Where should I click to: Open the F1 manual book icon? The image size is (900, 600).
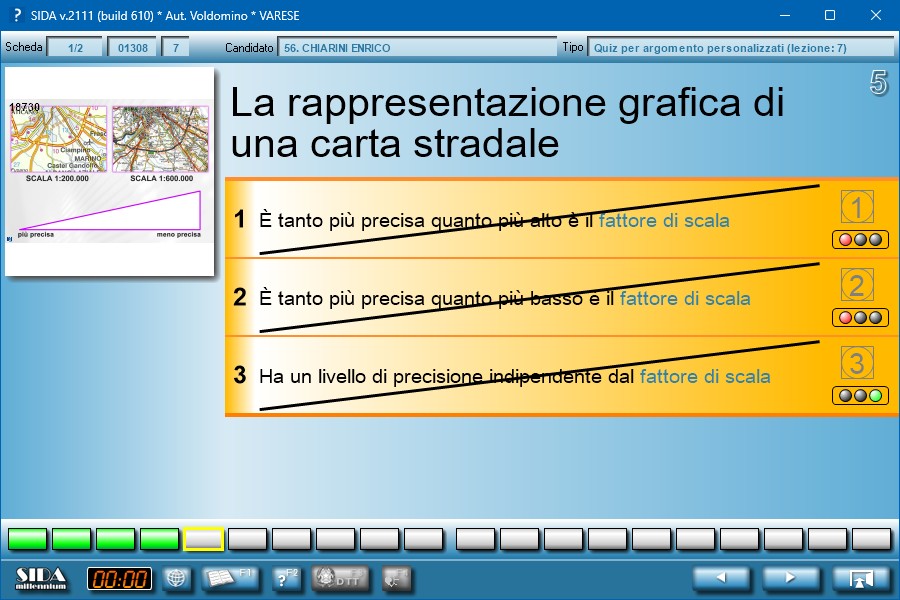coord(231,578)
